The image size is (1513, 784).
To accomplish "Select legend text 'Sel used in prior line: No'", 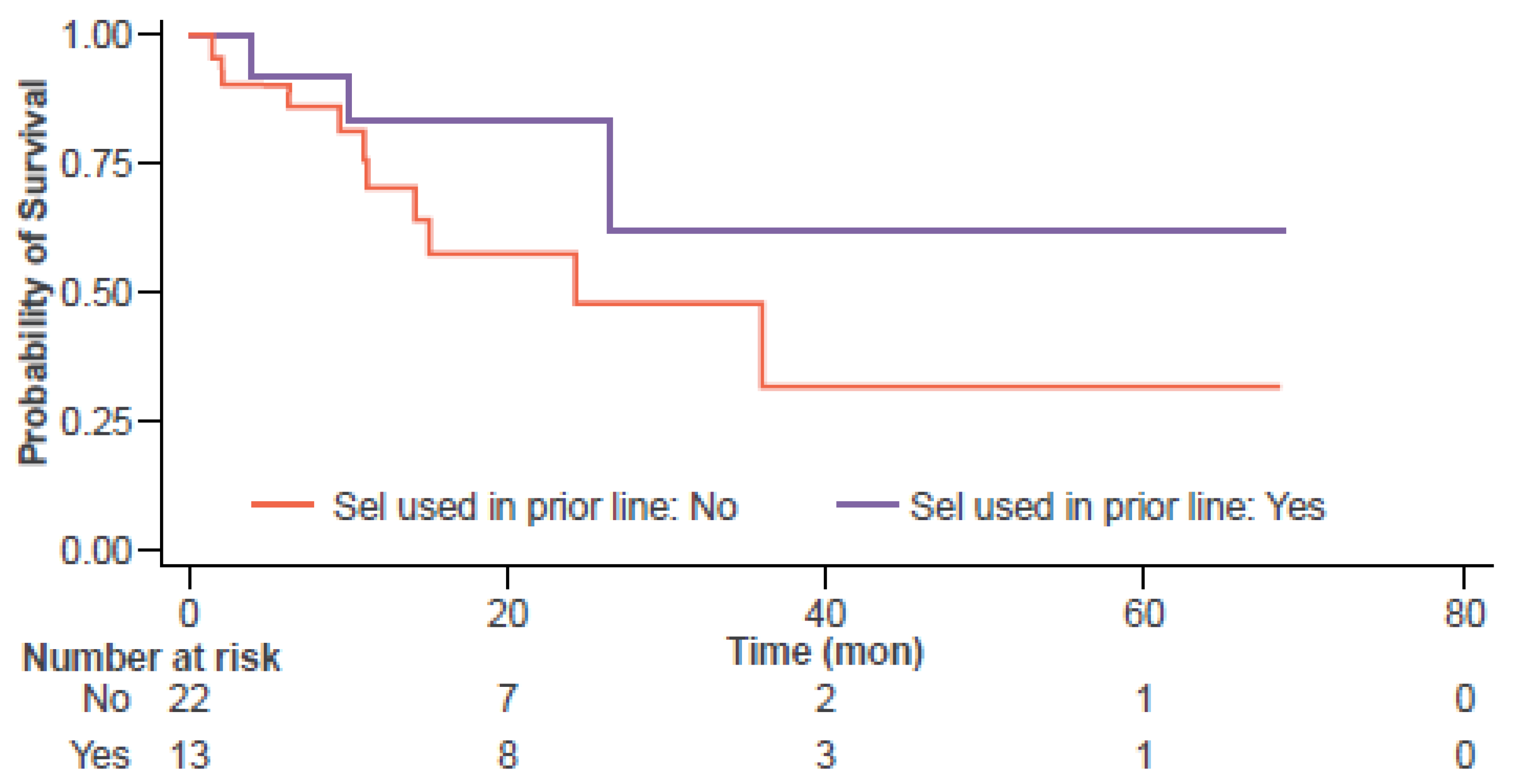I will (x=535, y=506).
